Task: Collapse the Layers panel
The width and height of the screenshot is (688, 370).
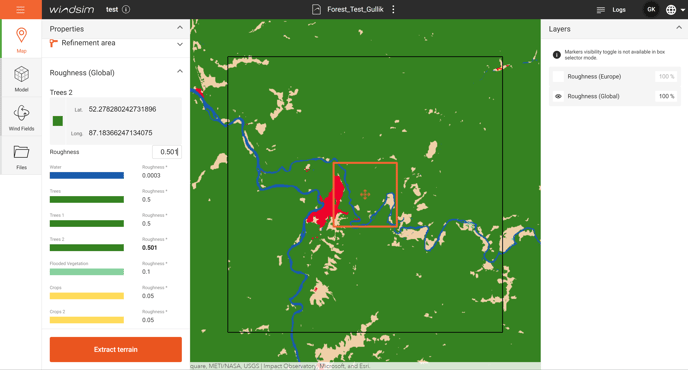Action: tap(679, 28)
